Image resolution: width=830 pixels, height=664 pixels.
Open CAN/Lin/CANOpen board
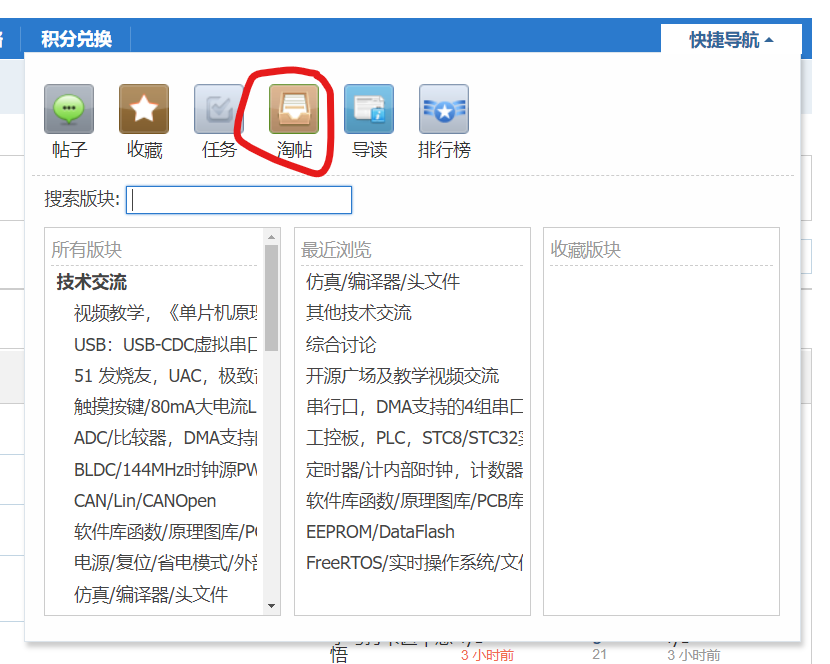[145, 500]
